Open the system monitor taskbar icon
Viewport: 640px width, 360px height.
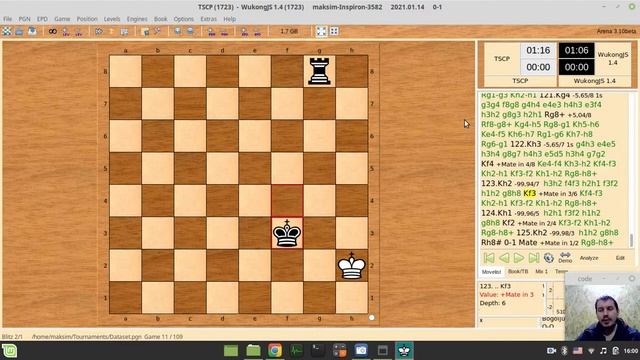[296, 351]
